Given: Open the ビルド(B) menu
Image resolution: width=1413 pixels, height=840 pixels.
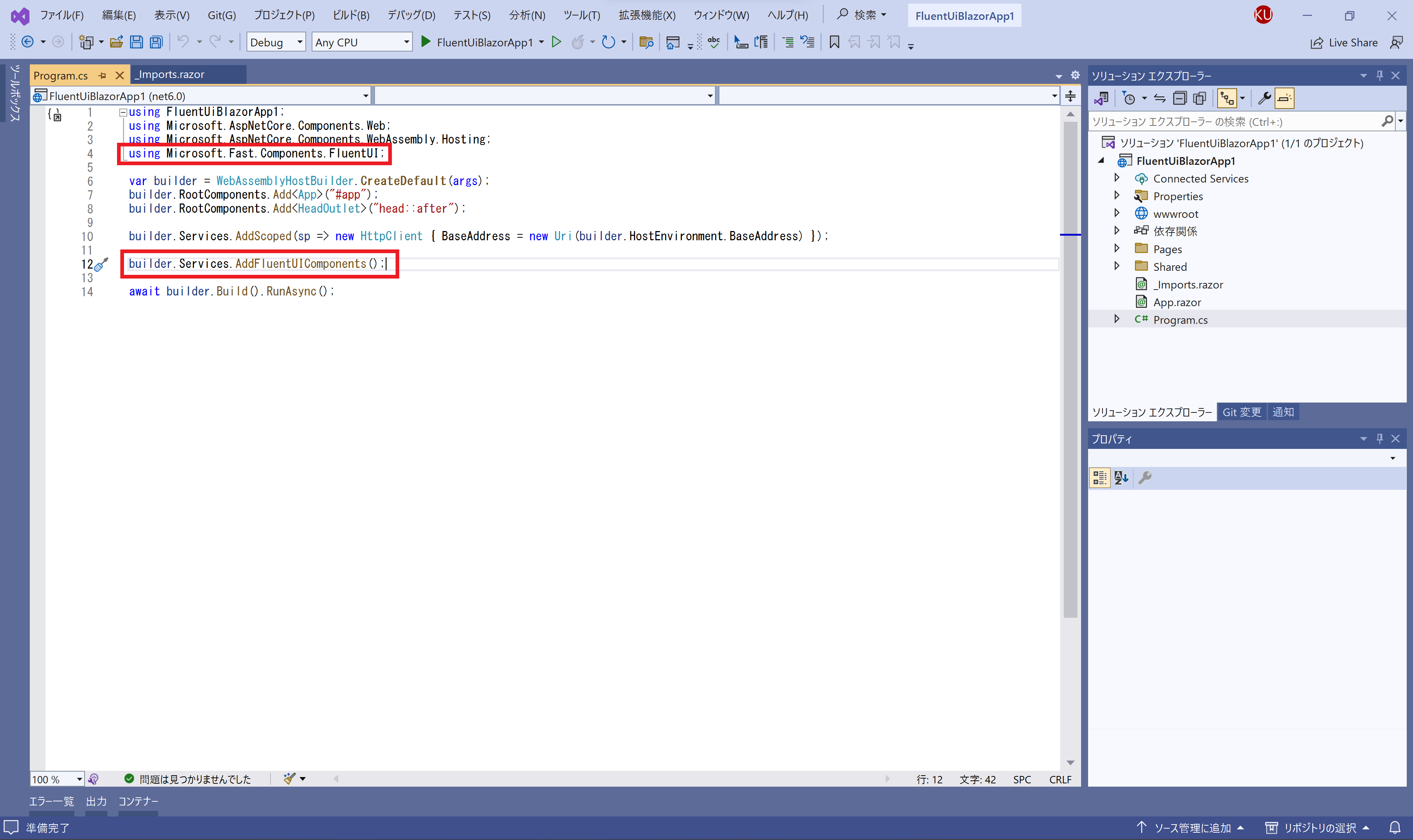Looking at the screenshot, I should tap(351, 15).
